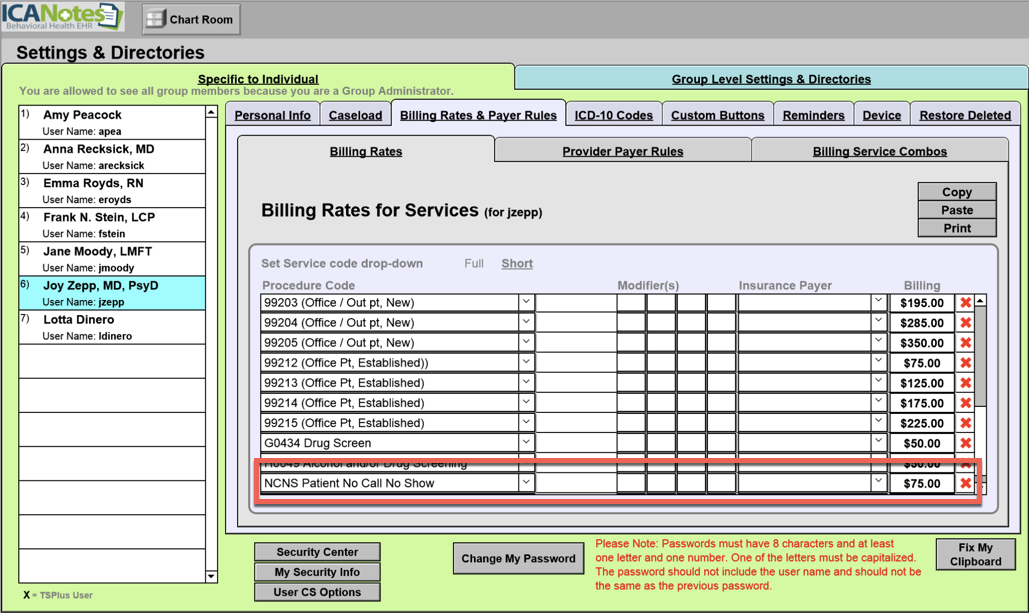
Task: Delete the 99215 billing rate row
Action: pyautogui.click(x=965, y=423)
